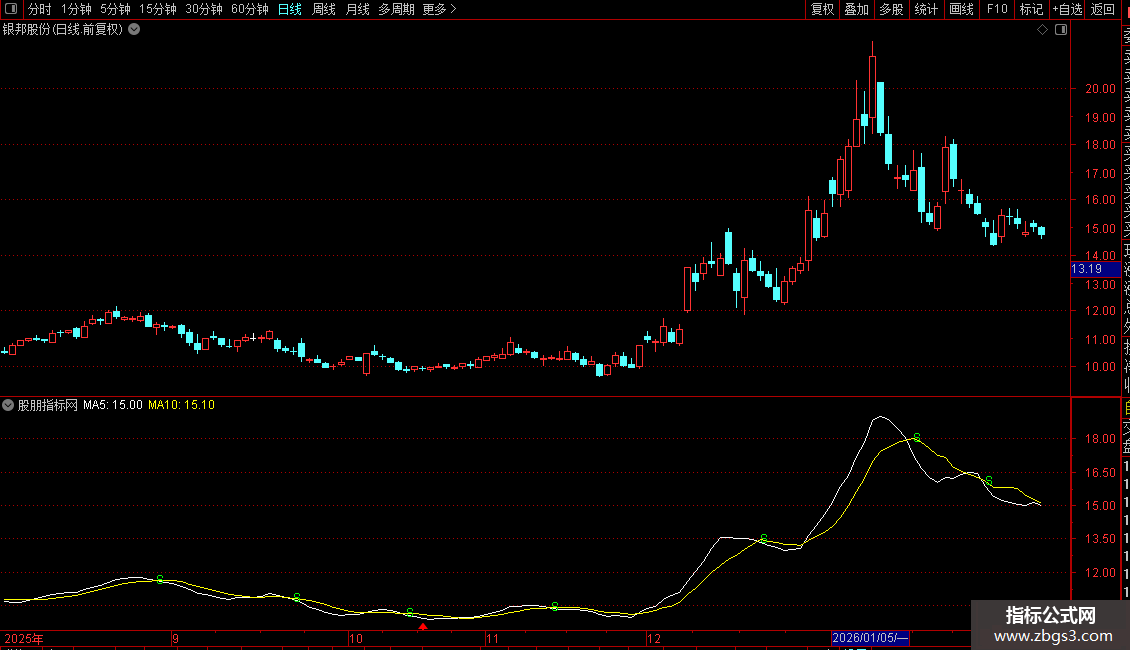Open the 多股 multi-stock view
Screen dimensions: 1130x650
(x=891, y=9)
